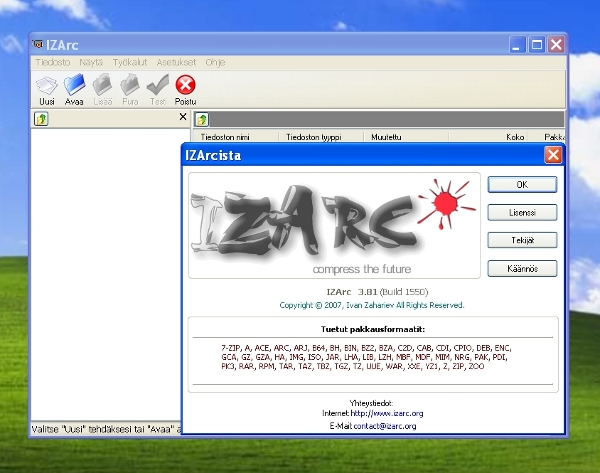Click the IZArc logo image in dialog
This screenshot has width=600, height=473.
(334, 225)
